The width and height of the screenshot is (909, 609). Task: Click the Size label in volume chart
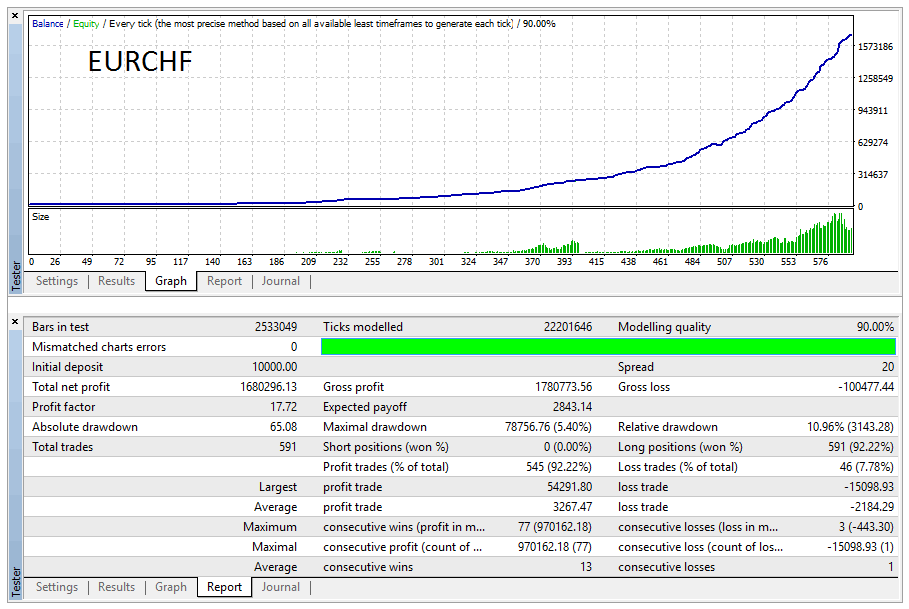click(x=41, y=217)
